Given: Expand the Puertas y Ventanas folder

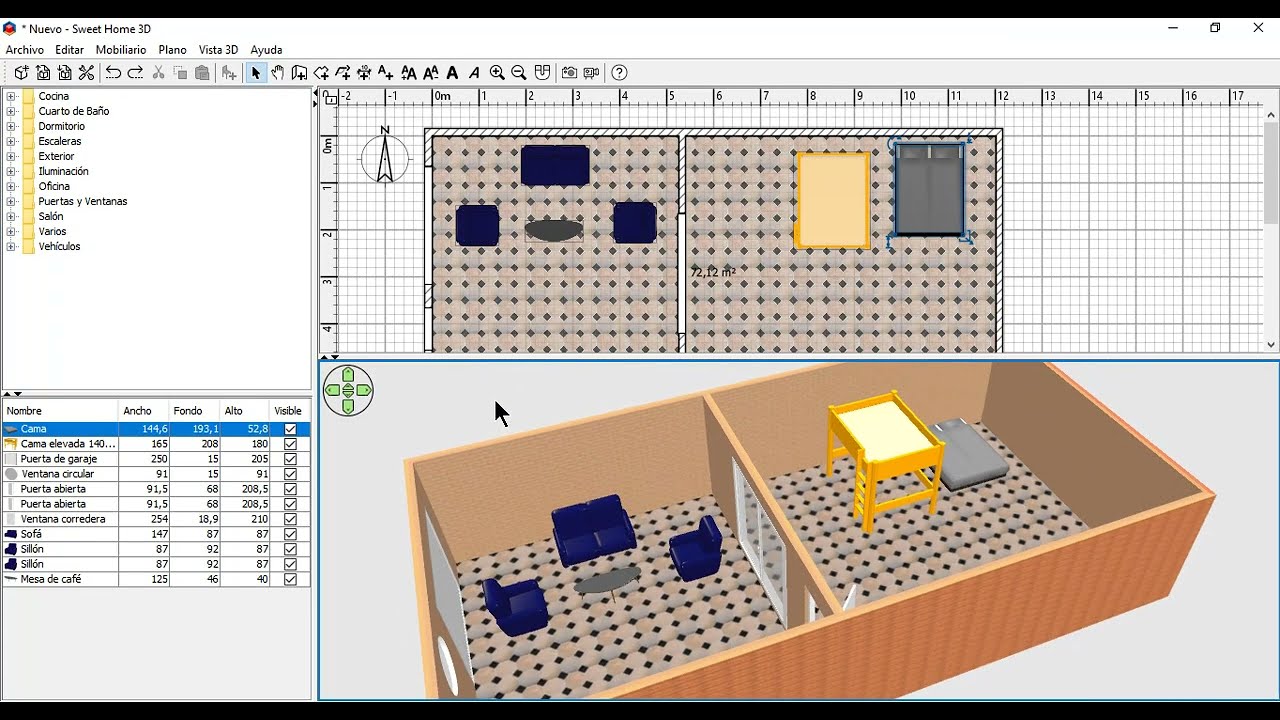Looking at the screenshot, I should tap(11, 201).
